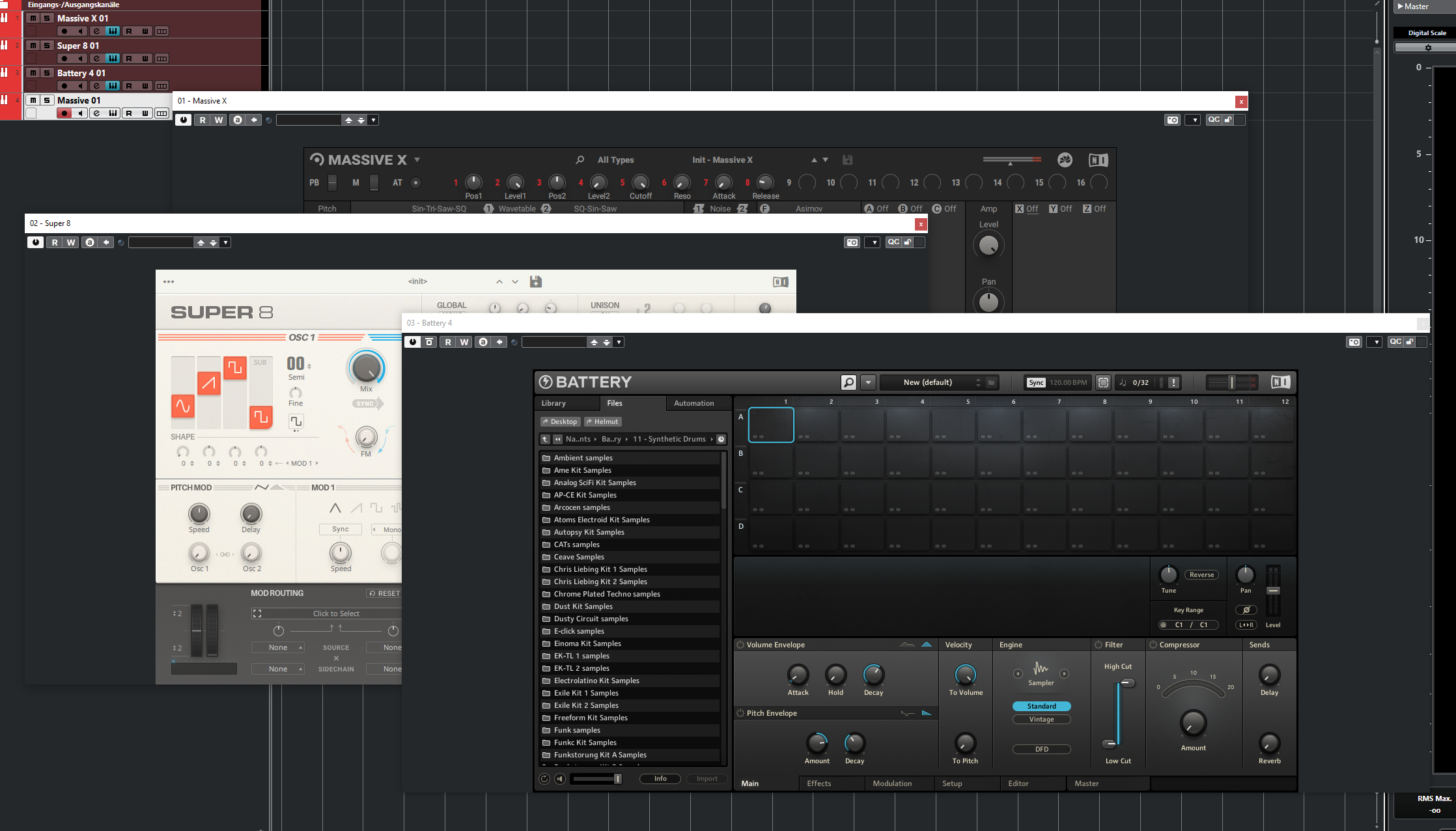Click the High Cut filter slider handle
This screenshot has height=831, width=1456.
tap(1127, 683)
